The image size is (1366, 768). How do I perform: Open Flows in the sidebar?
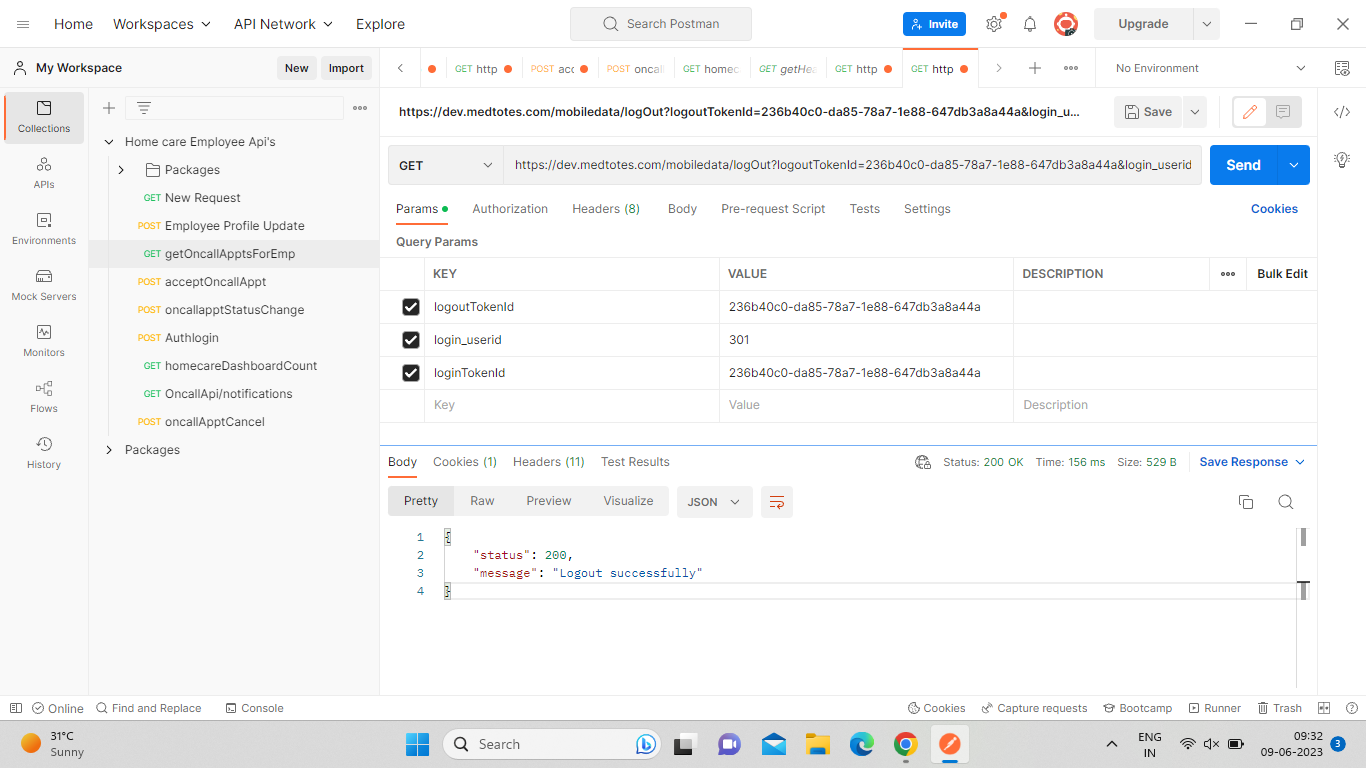tap(44, 397)
